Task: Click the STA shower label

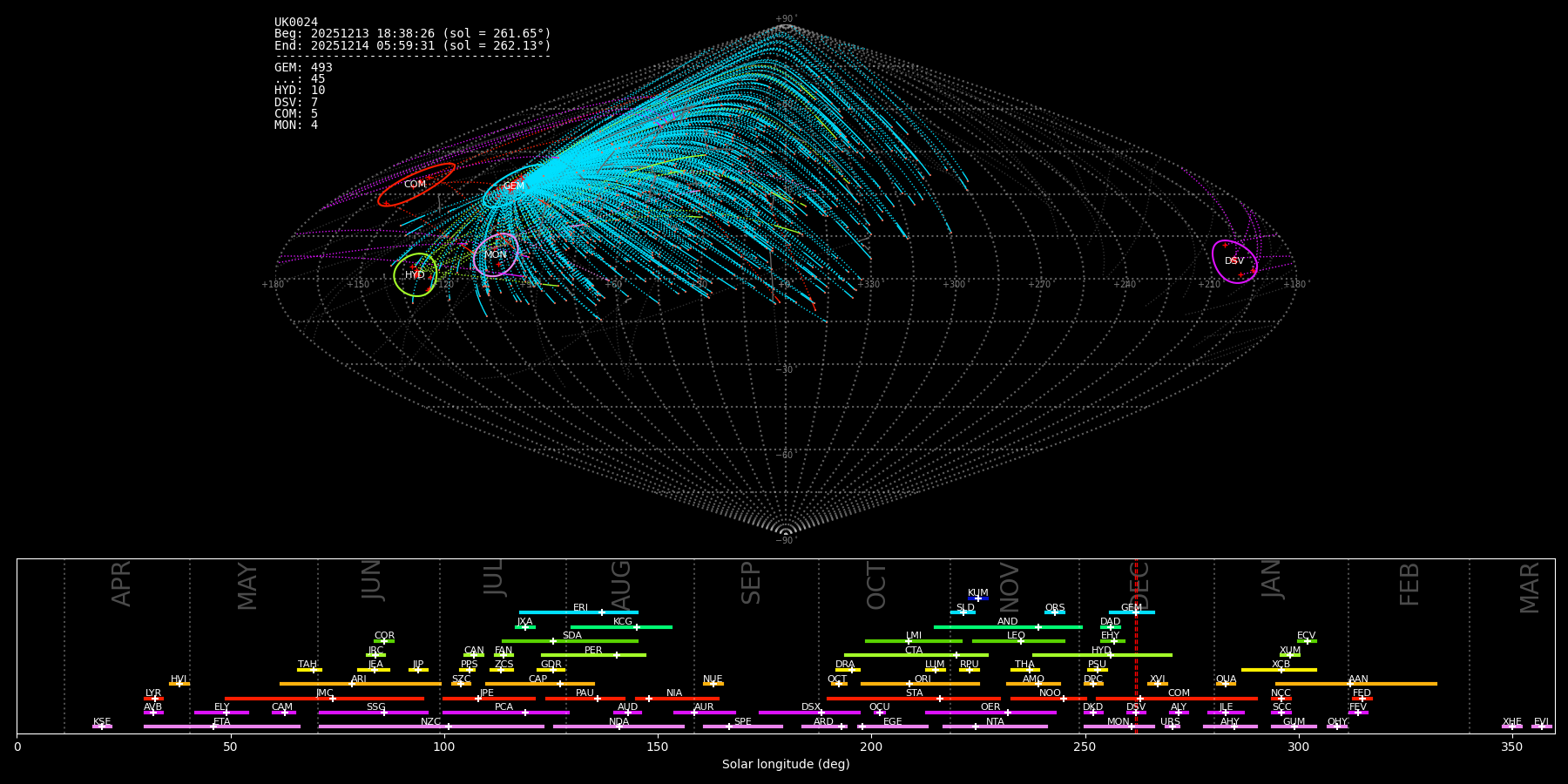Action: pos(914,693)
